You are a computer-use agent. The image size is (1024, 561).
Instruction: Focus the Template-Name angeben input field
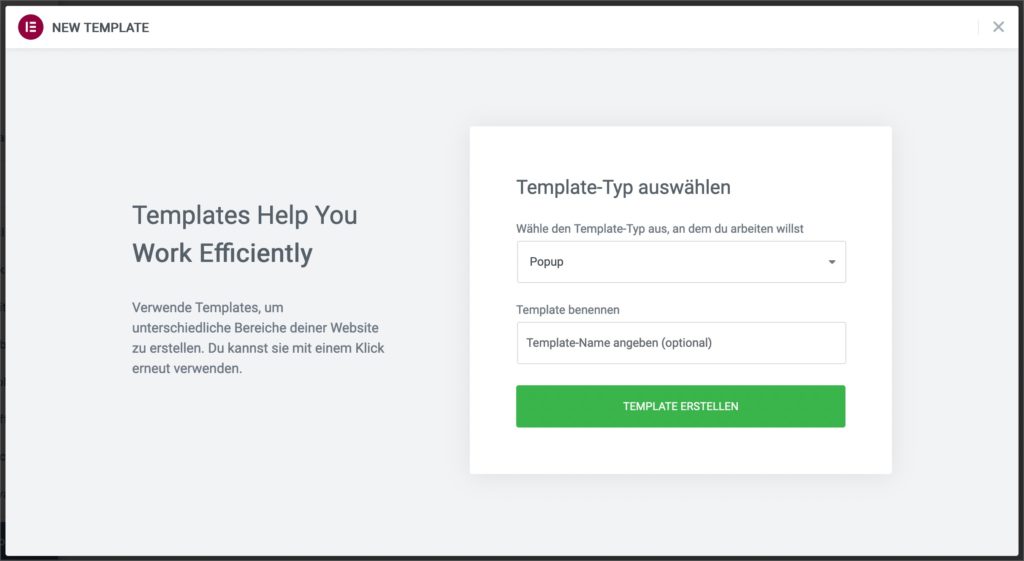coord(681,343)
